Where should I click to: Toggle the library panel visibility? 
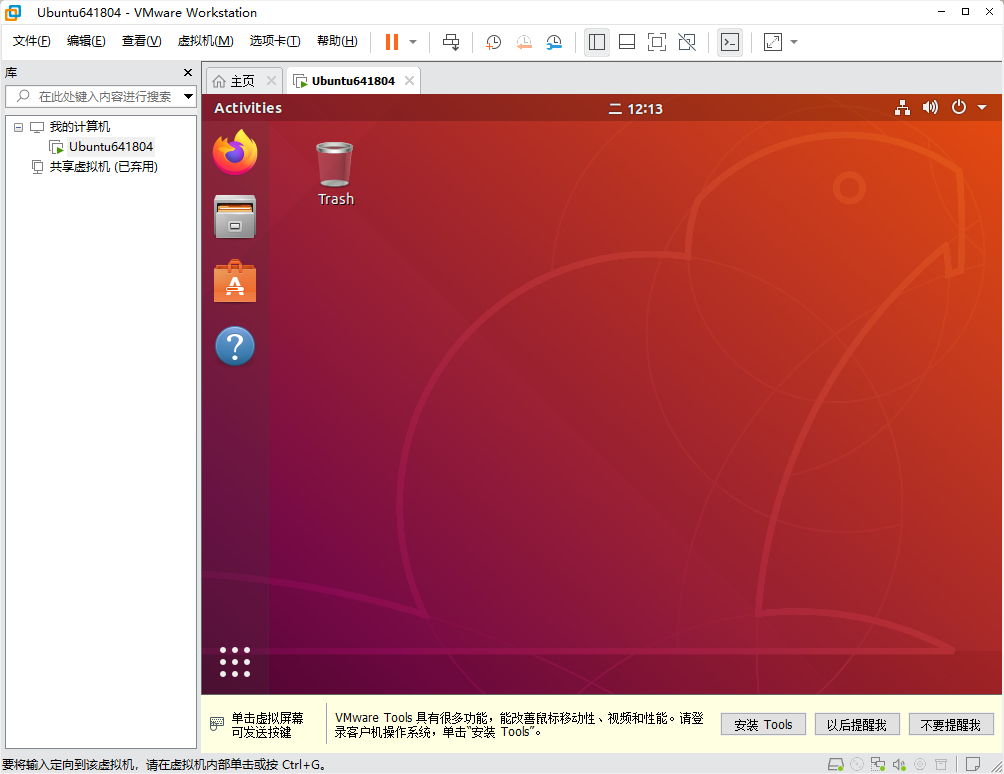597,42
